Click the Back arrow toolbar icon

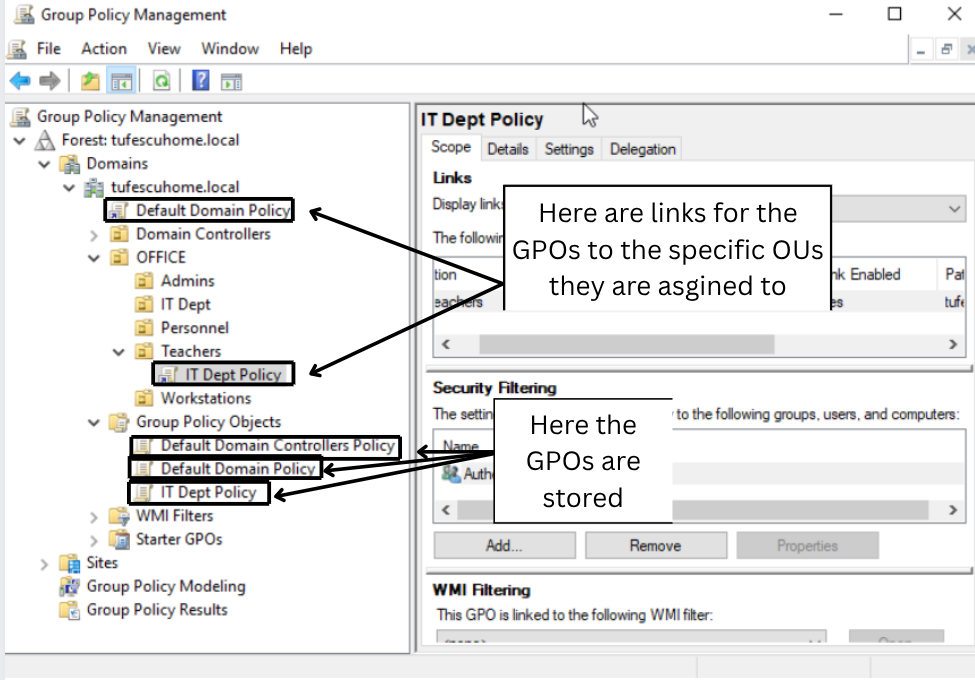pyautogui.click(x=20, y=81)
